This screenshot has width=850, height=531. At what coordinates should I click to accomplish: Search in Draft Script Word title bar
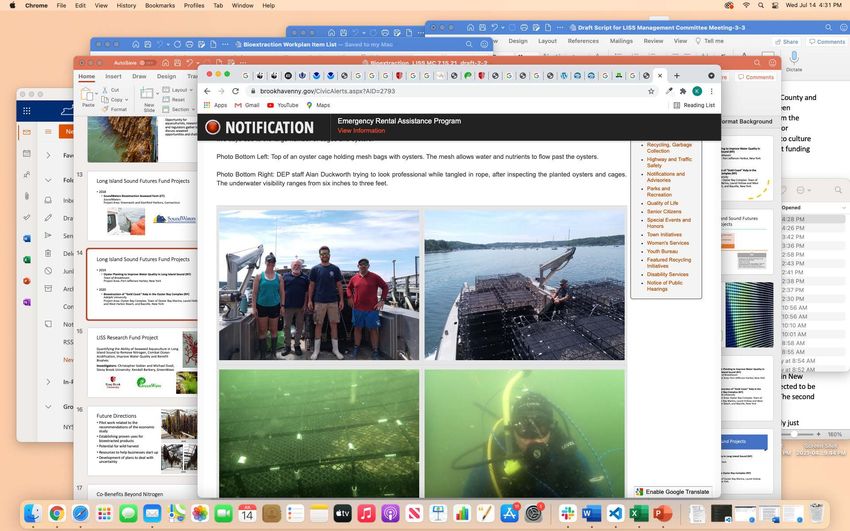point(828,28)
